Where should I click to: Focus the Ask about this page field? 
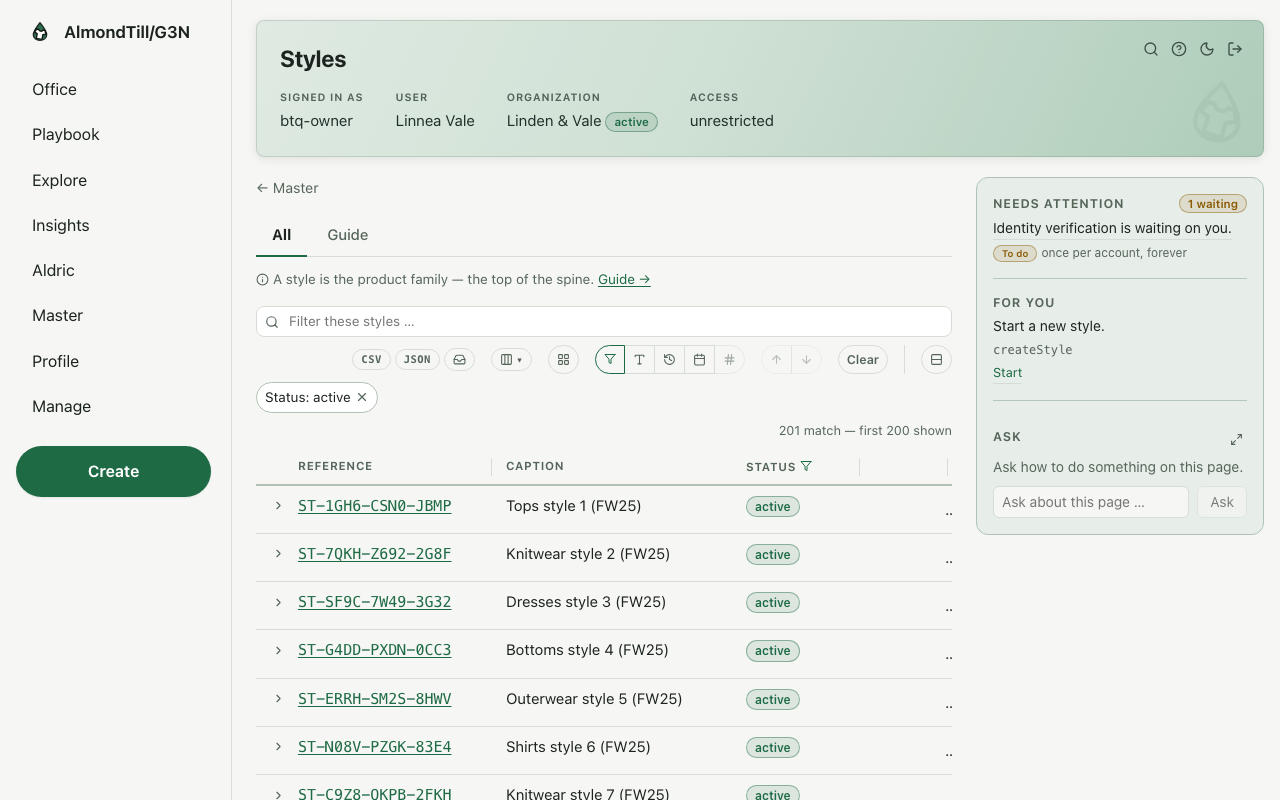click(x=1091, y=502)
